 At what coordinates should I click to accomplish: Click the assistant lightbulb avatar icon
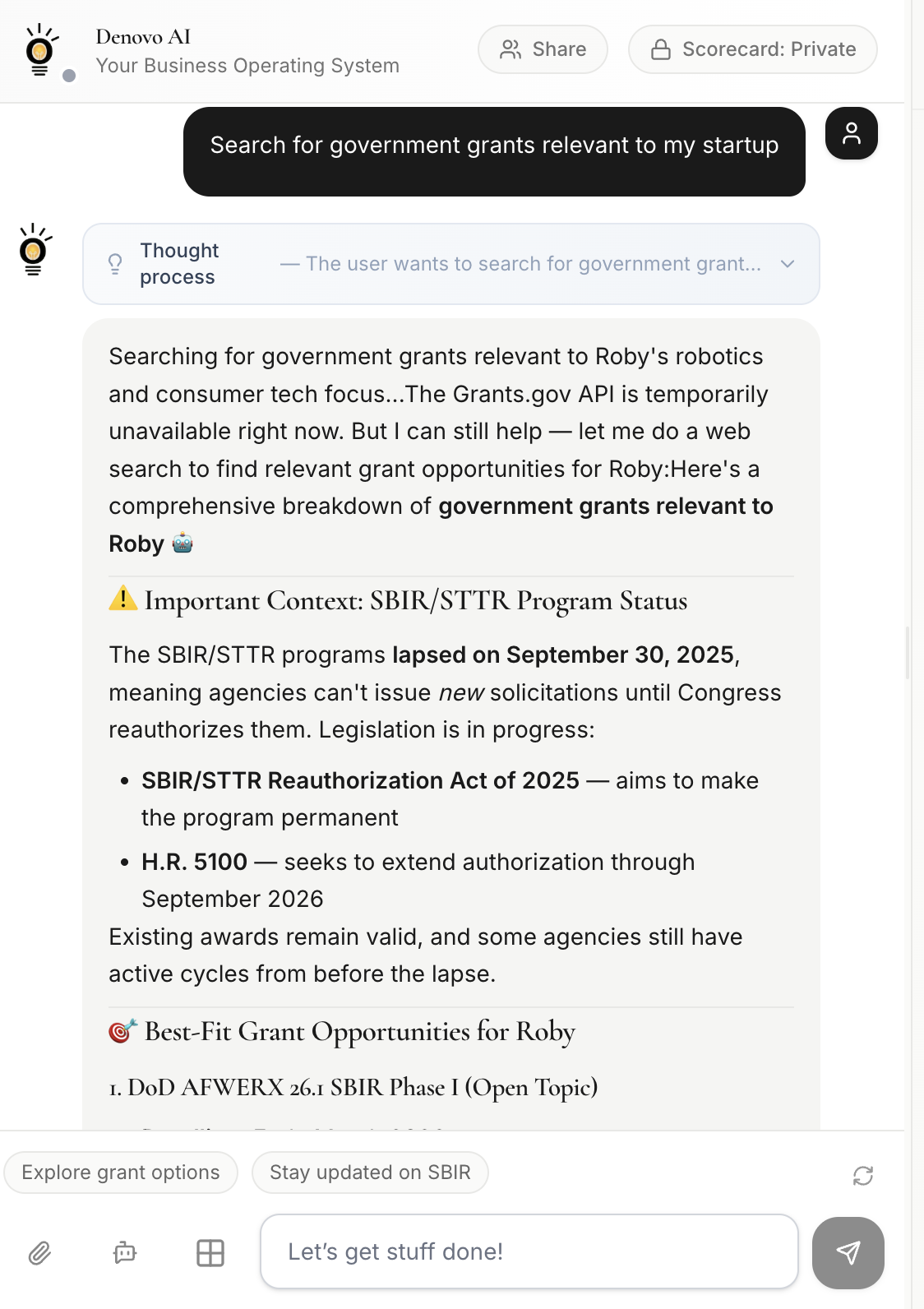tap(34, 249)
